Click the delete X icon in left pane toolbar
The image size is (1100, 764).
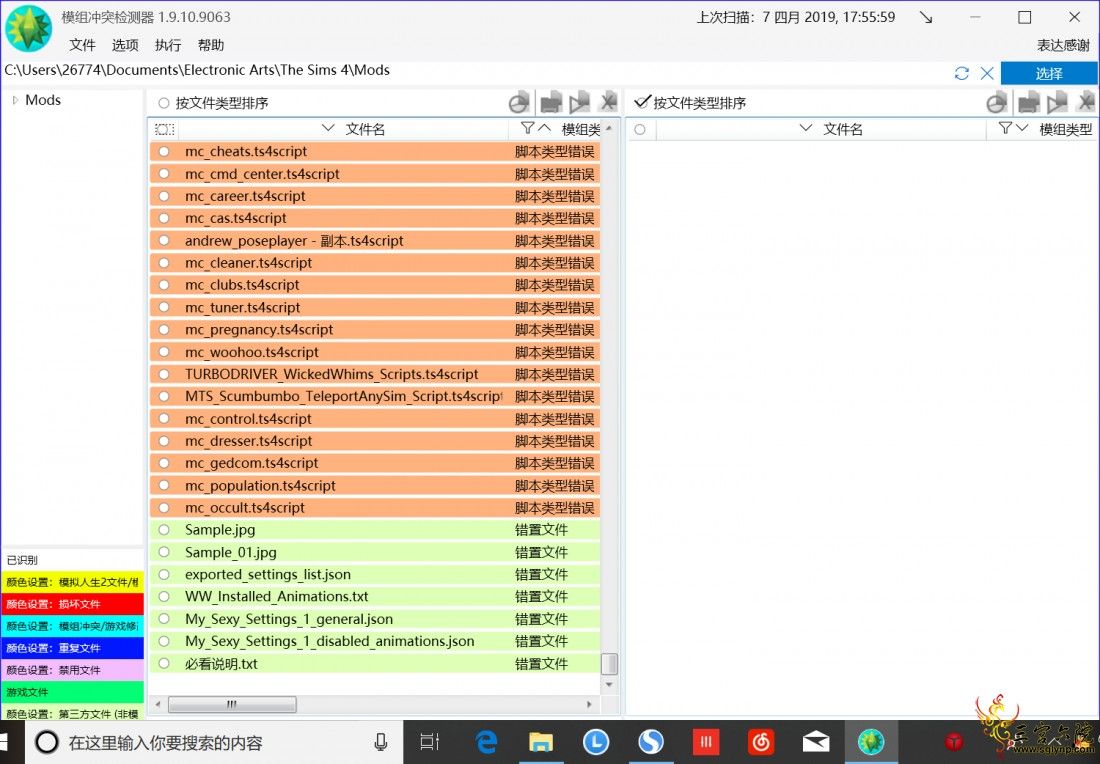(x=608, y=102)
